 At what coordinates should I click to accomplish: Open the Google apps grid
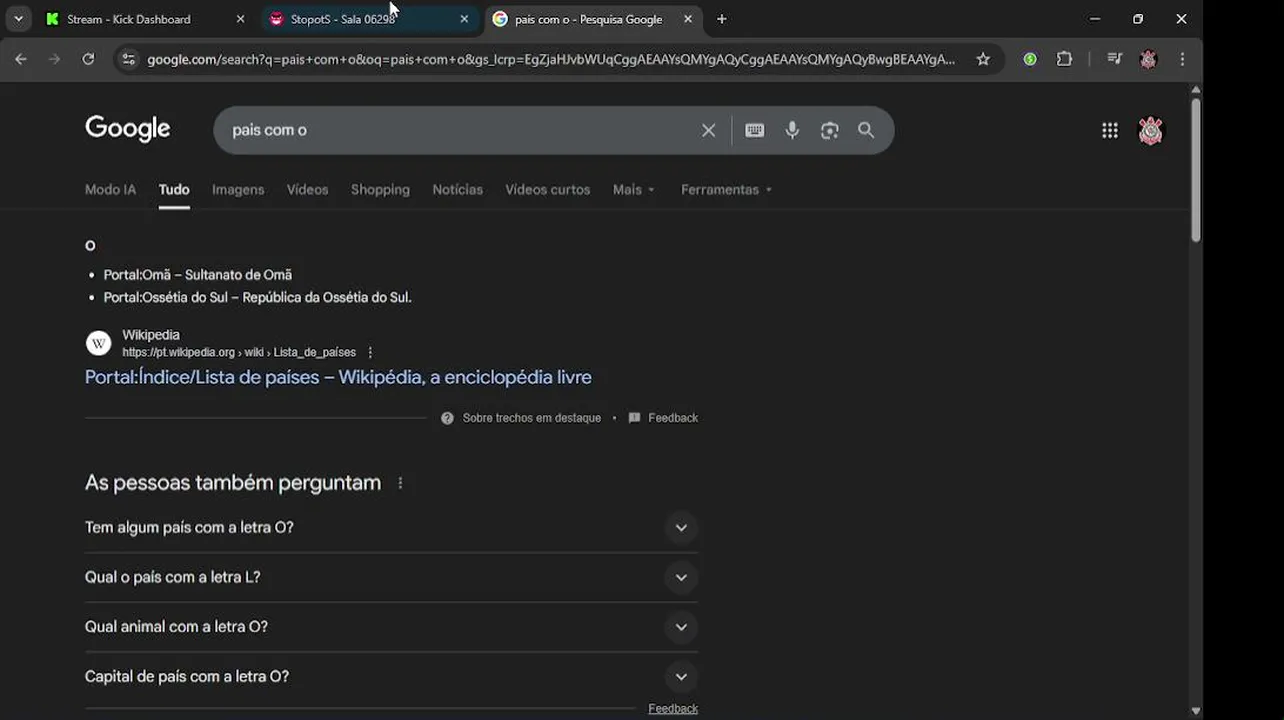1109,130
